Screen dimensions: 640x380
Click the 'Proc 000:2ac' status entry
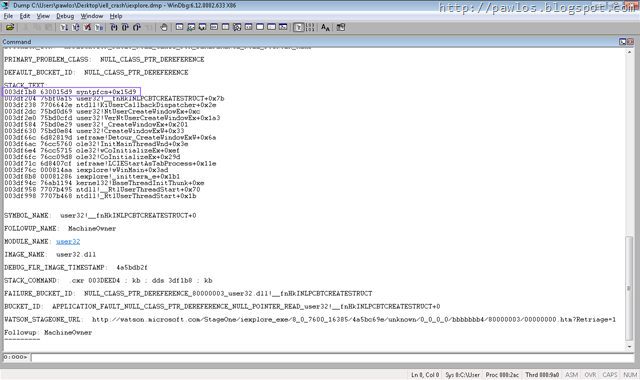(502, 375)
